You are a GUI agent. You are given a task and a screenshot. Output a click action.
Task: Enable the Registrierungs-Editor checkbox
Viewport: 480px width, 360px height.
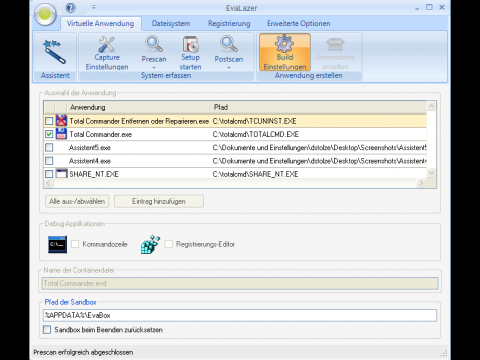(x=169, y=244)
